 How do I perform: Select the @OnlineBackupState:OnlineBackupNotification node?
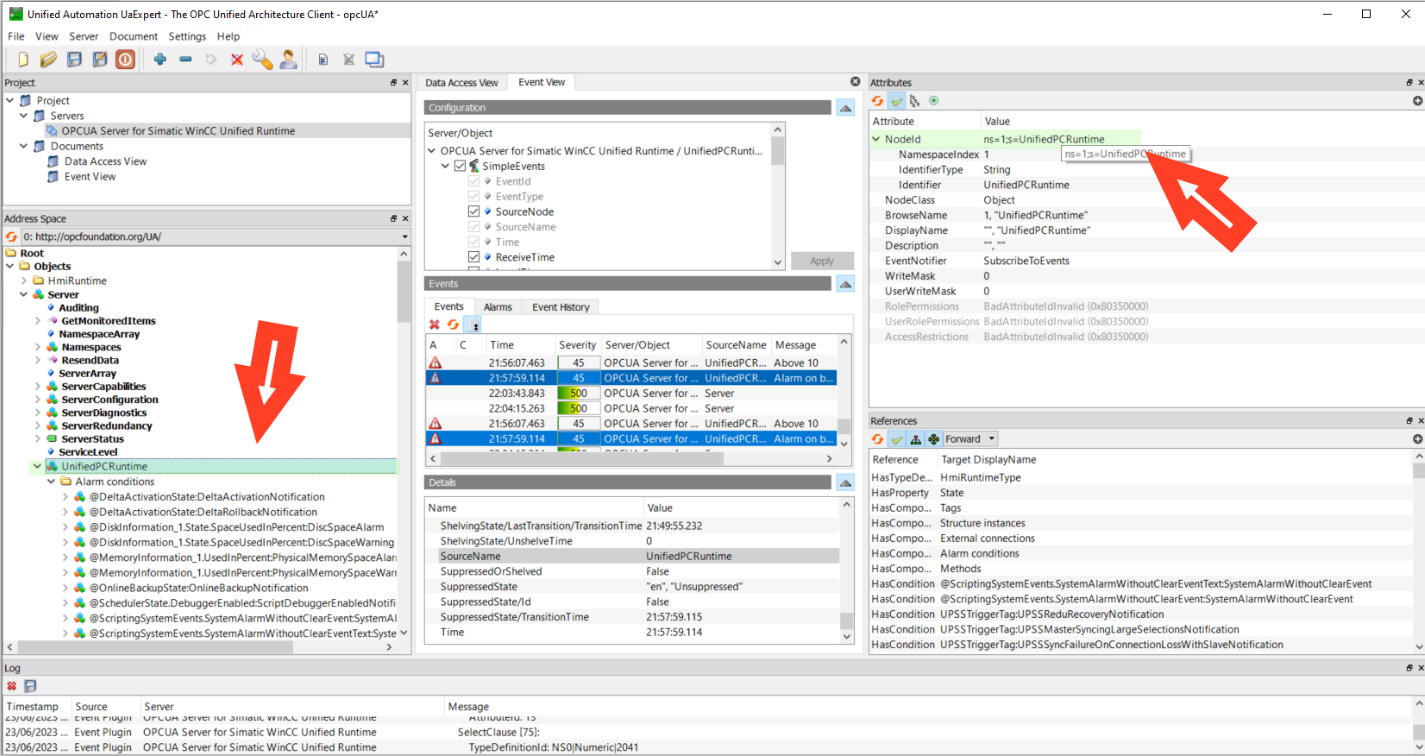point(199,588)
